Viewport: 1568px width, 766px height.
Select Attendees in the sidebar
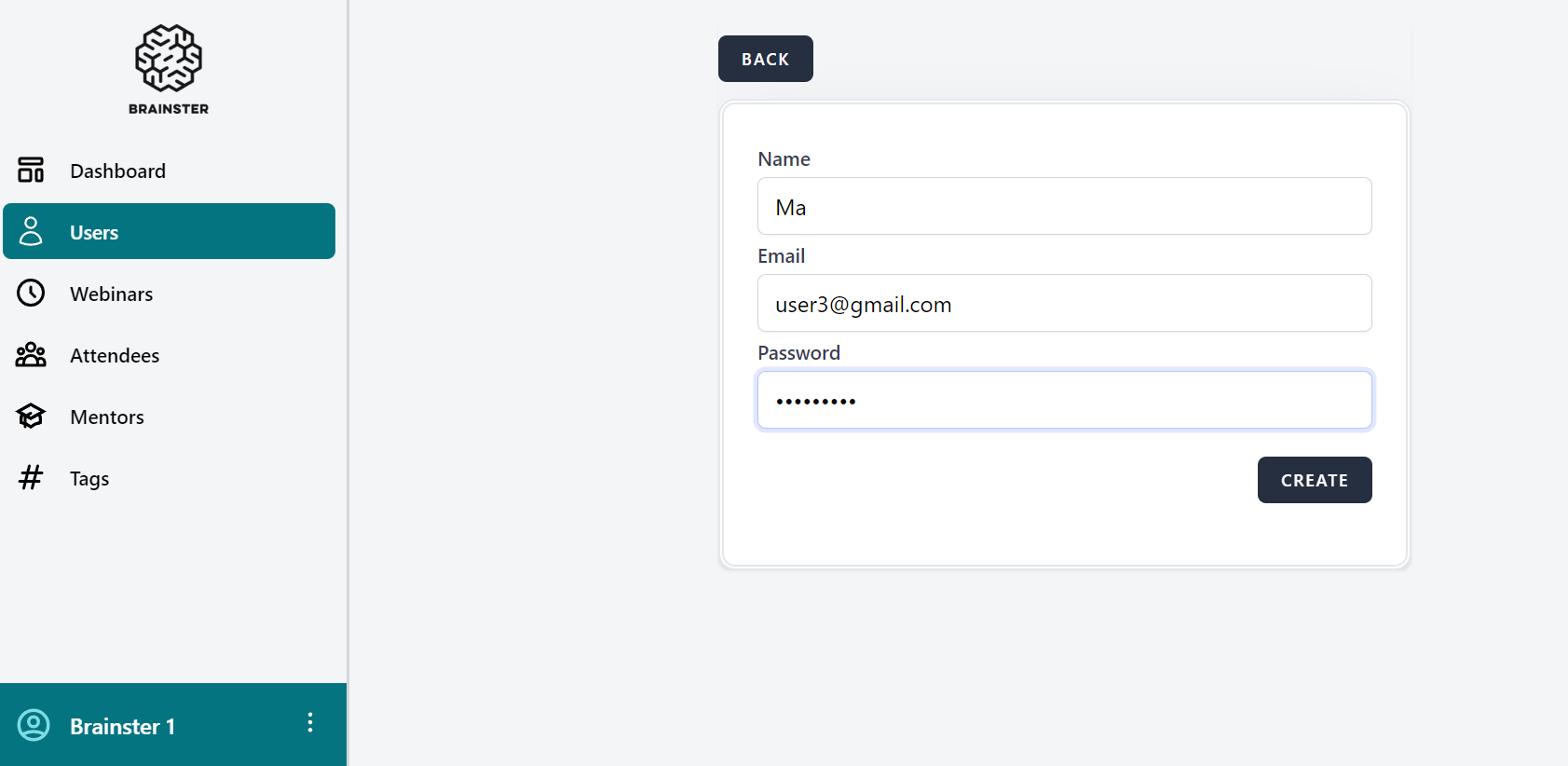(115, 356)
